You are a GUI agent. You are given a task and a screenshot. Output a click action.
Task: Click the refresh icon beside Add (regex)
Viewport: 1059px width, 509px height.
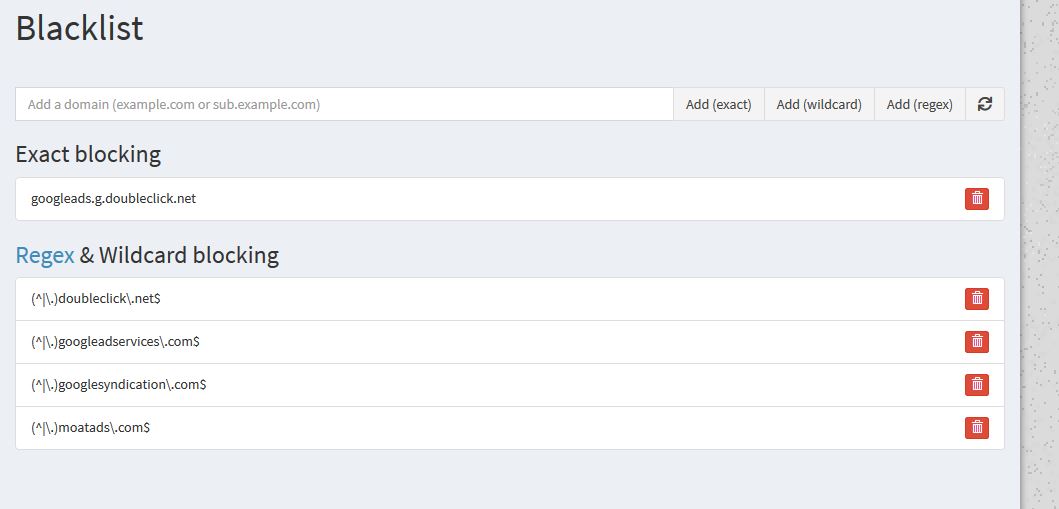(x=985, y=104)
